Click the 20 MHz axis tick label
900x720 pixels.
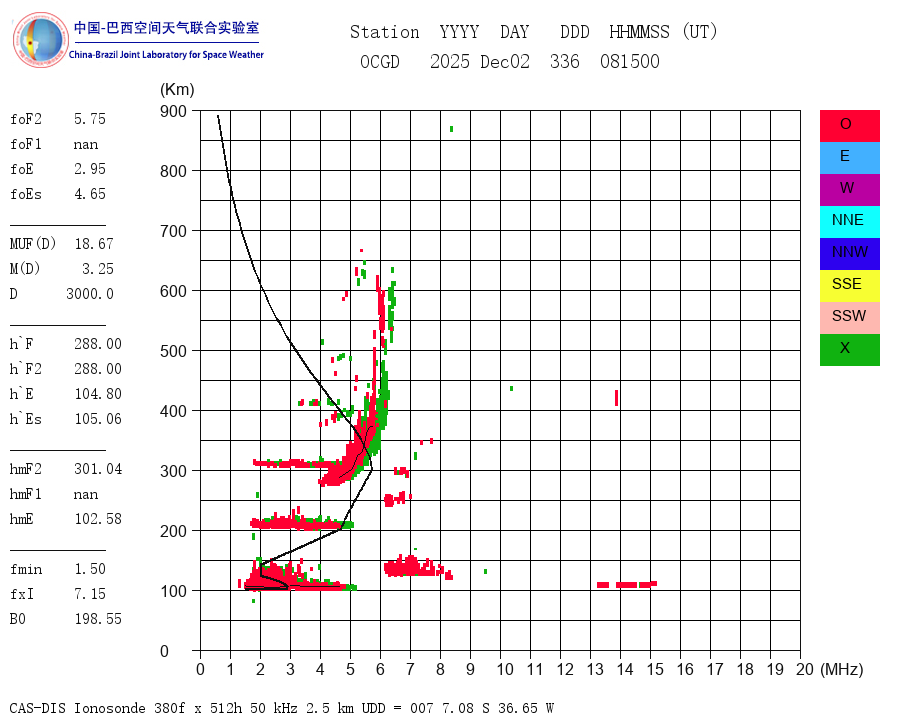point(805,669)
